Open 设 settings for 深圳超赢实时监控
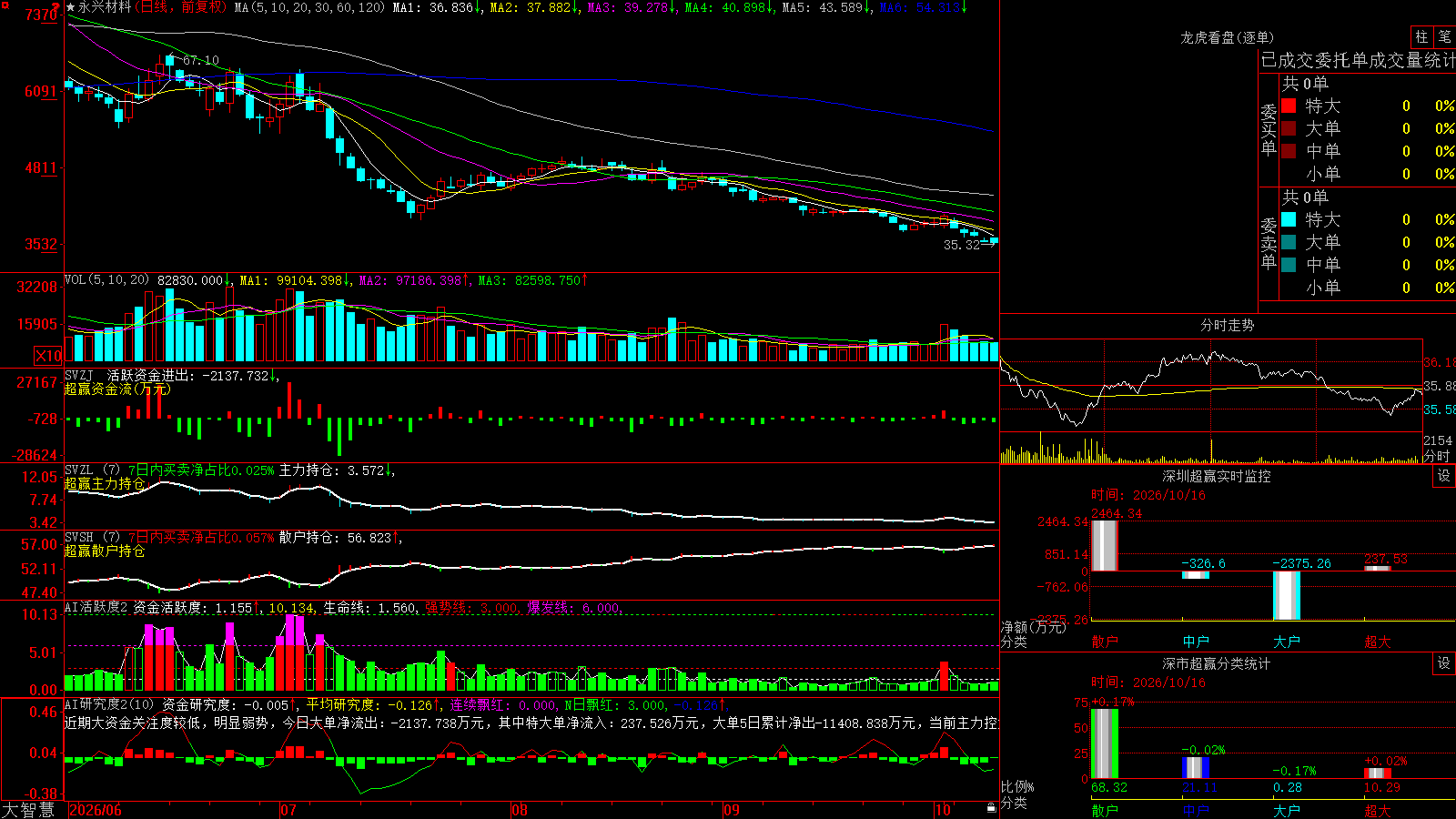 1444,476
